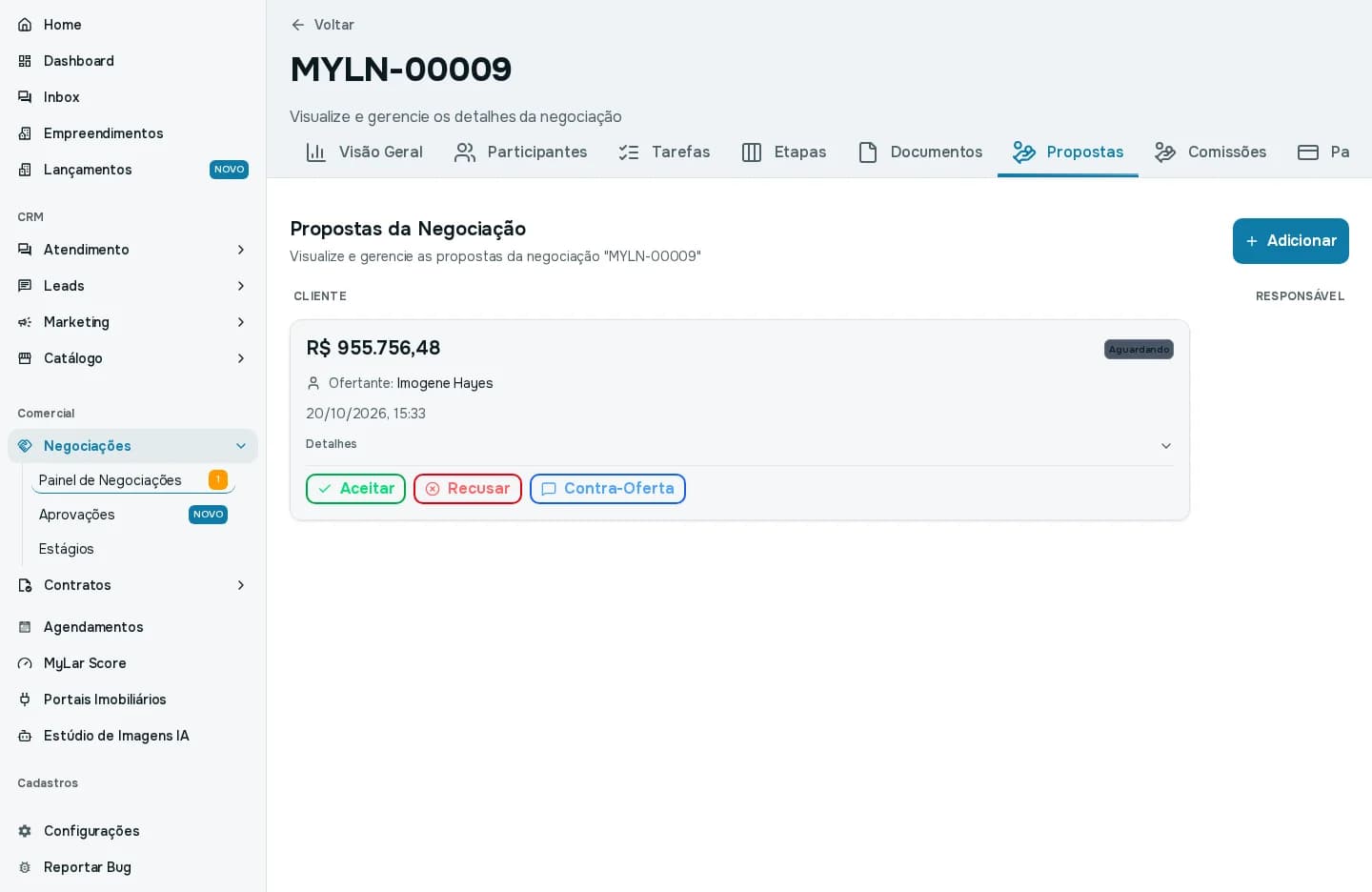Click the proposal value R$ 955.756,48
The image size is (1372, 892).
pyautogui.click(x=373, y=348)
